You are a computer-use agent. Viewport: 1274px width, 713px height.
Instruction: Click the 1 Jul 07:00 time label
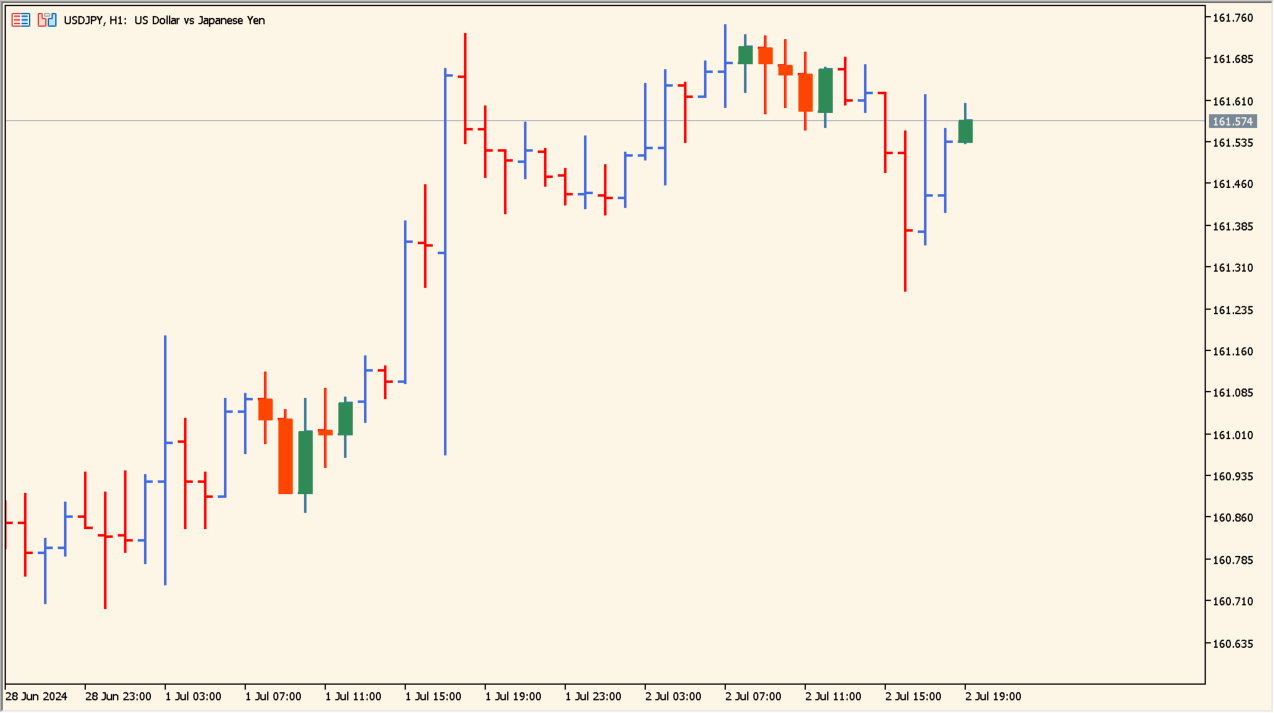click(273, 697)
